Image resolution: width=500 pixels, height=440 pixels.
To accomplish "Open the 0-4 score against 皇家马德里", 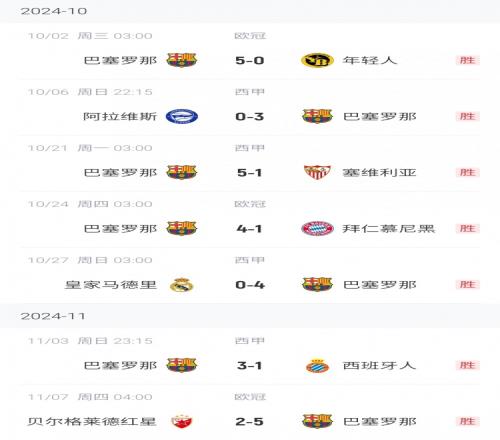I will pos(250,285).
